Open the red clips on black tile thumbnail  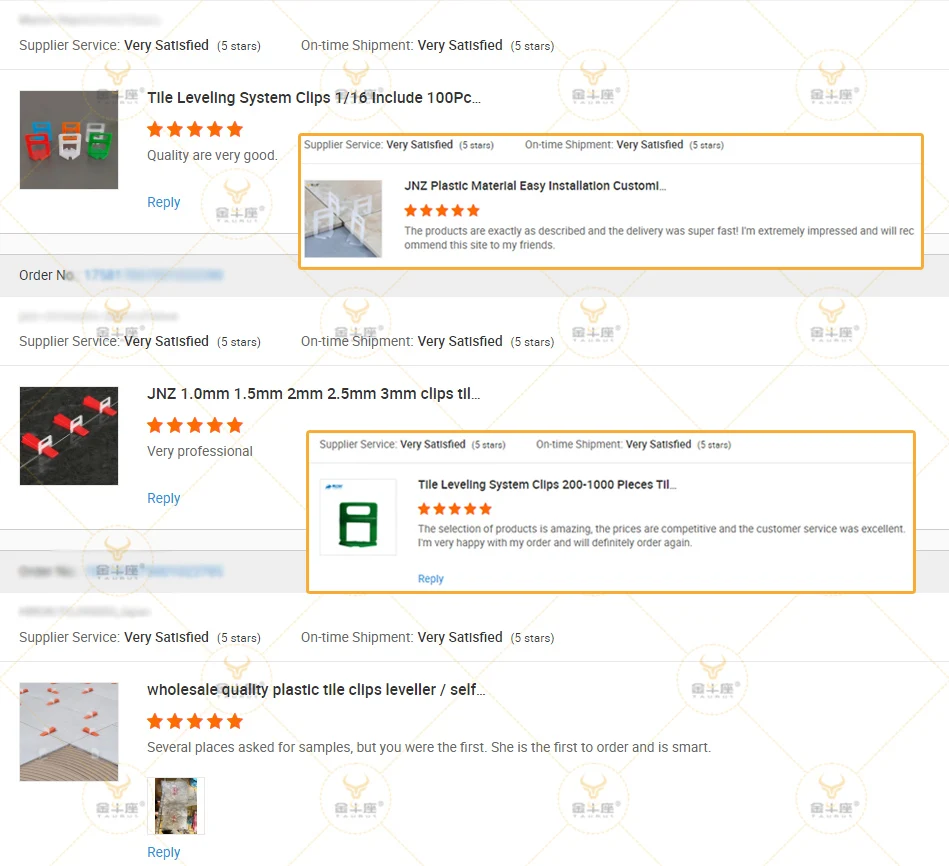click(69, 436)
